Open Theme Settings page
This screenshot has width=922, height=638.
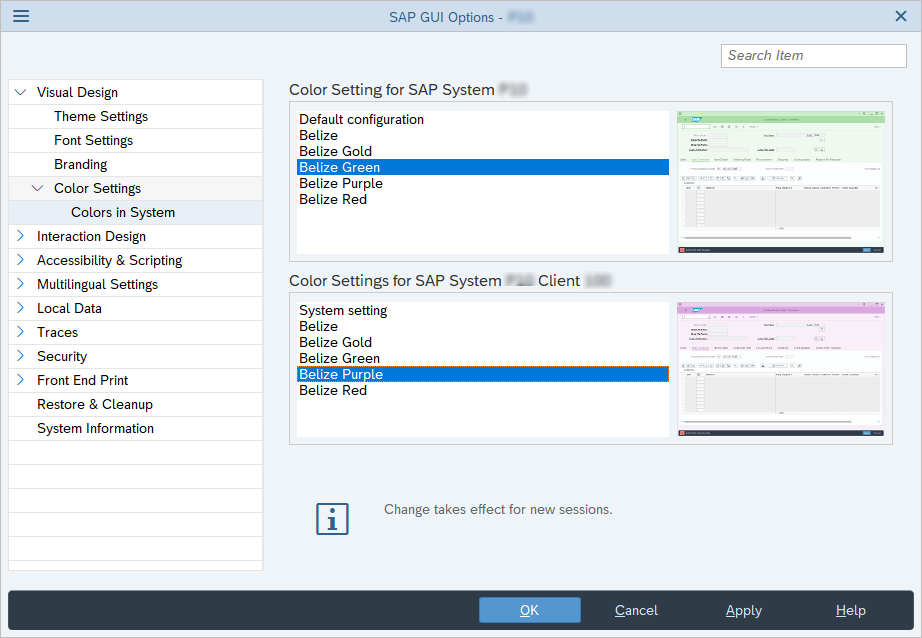[x=101, y=116]
